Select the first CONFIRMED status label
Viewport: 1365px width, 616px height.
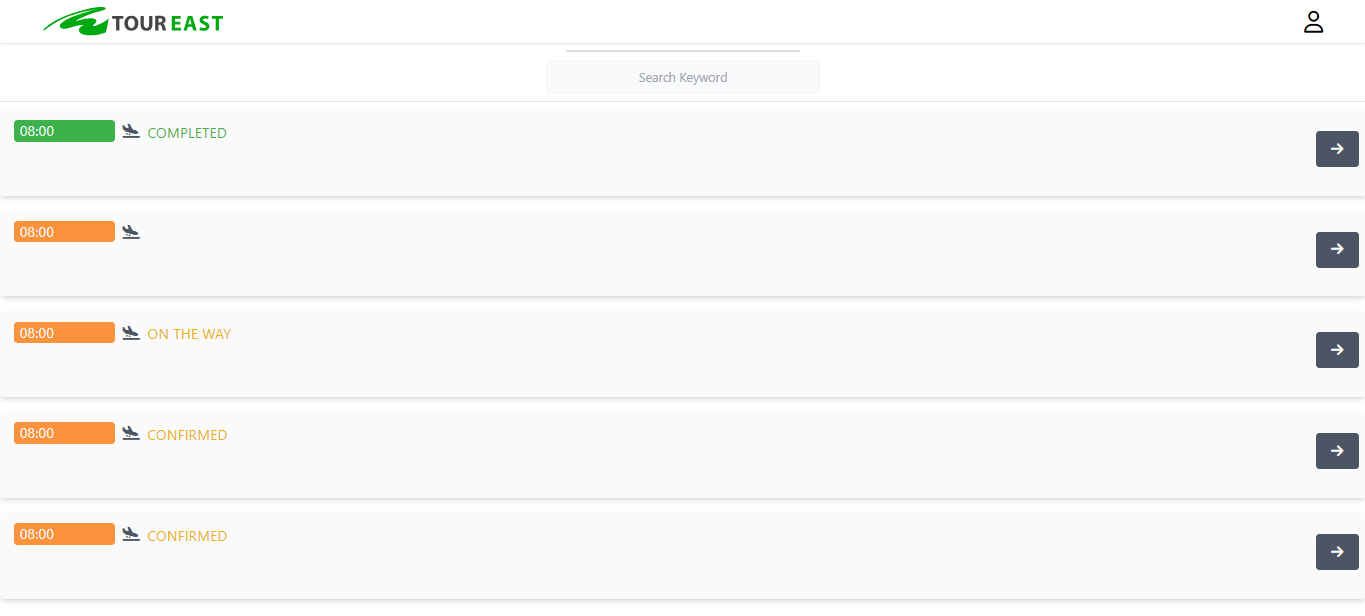coord(187,435)
